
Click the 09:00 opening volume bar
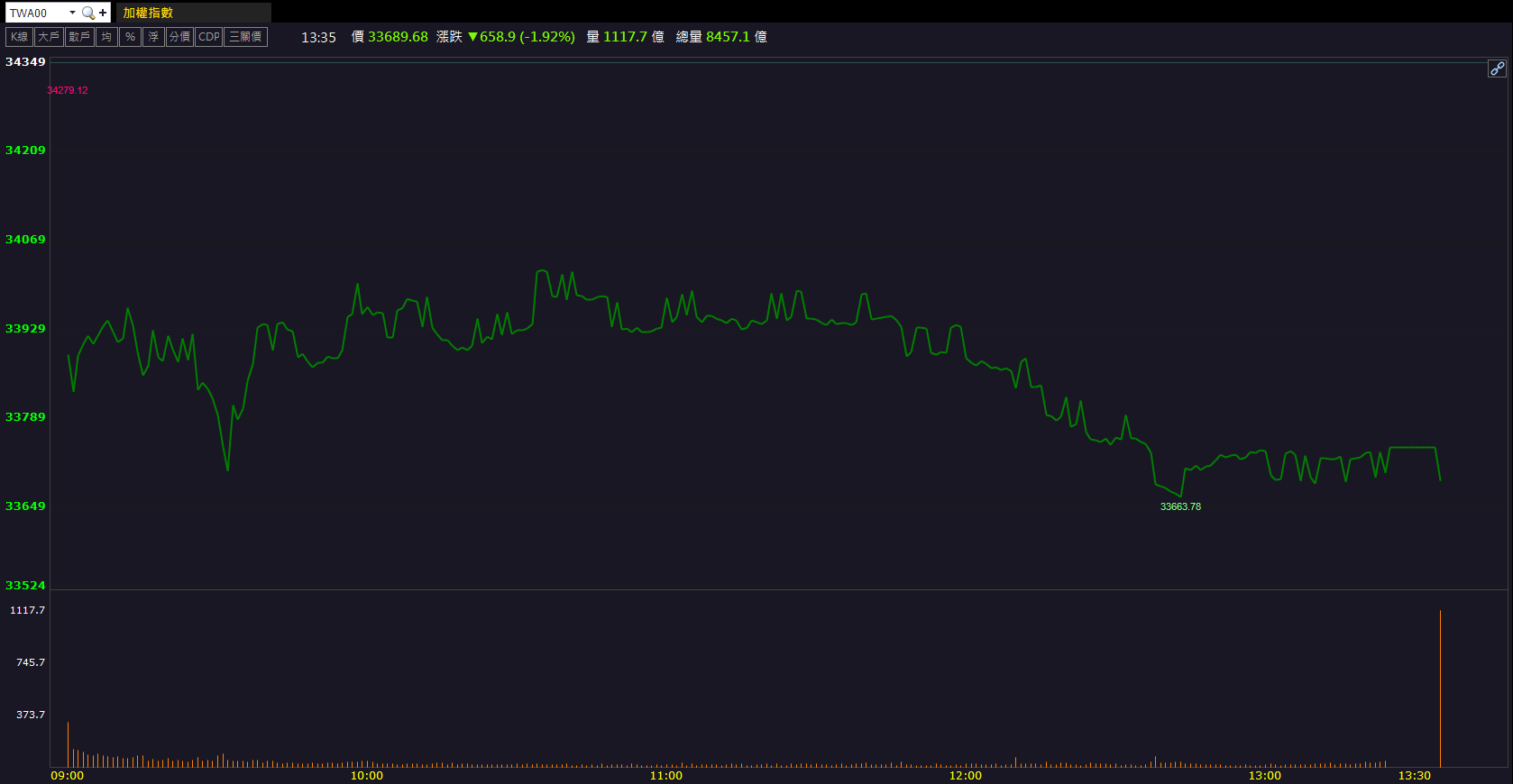coord(68,744)
